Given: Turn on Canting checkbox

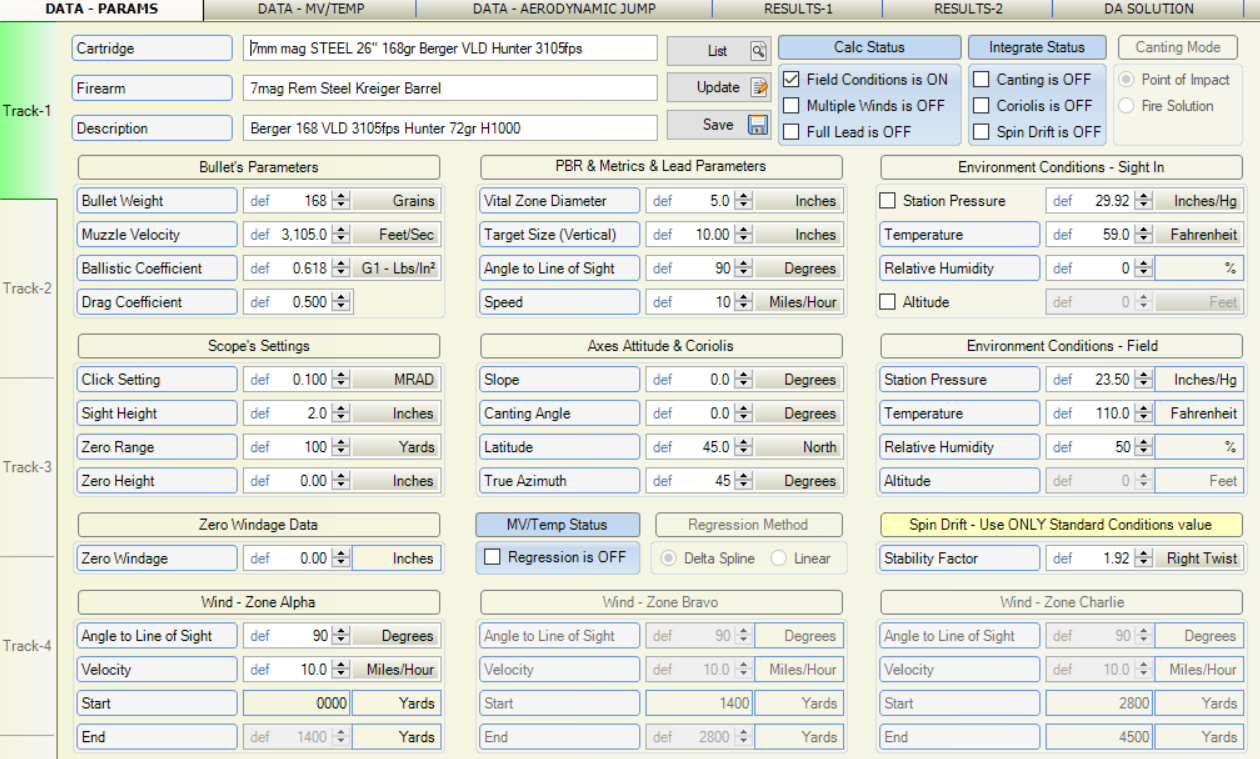Looking at the screenshot, I should tap(981, 79).
